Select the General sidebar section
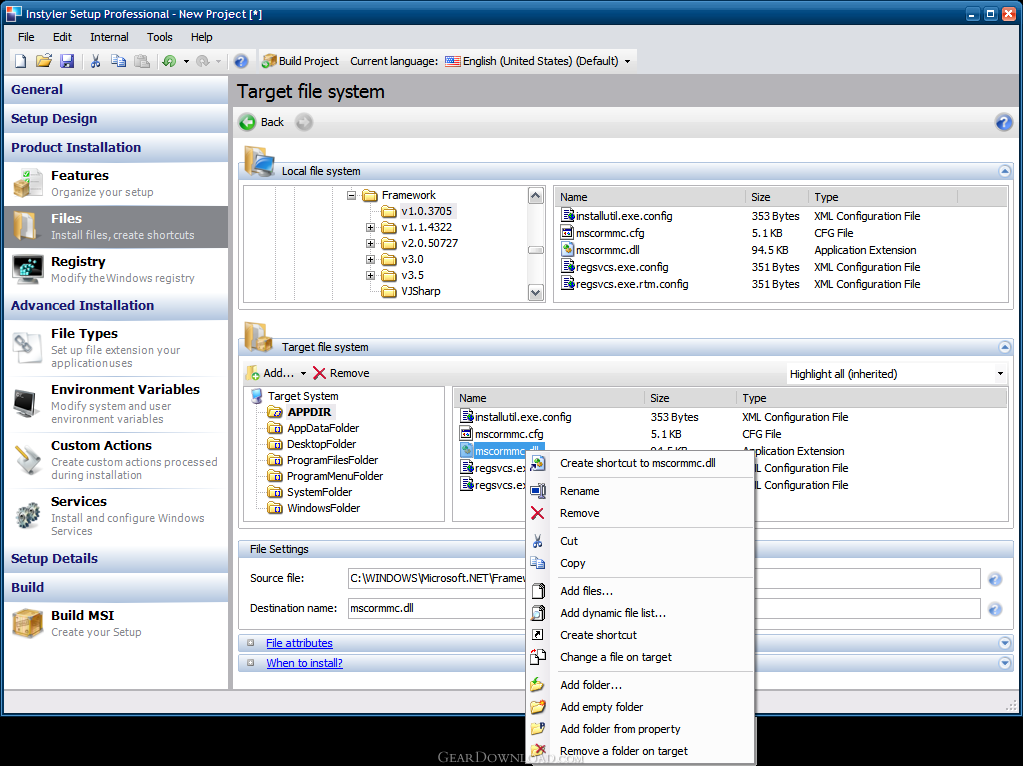 coord(116,90)
